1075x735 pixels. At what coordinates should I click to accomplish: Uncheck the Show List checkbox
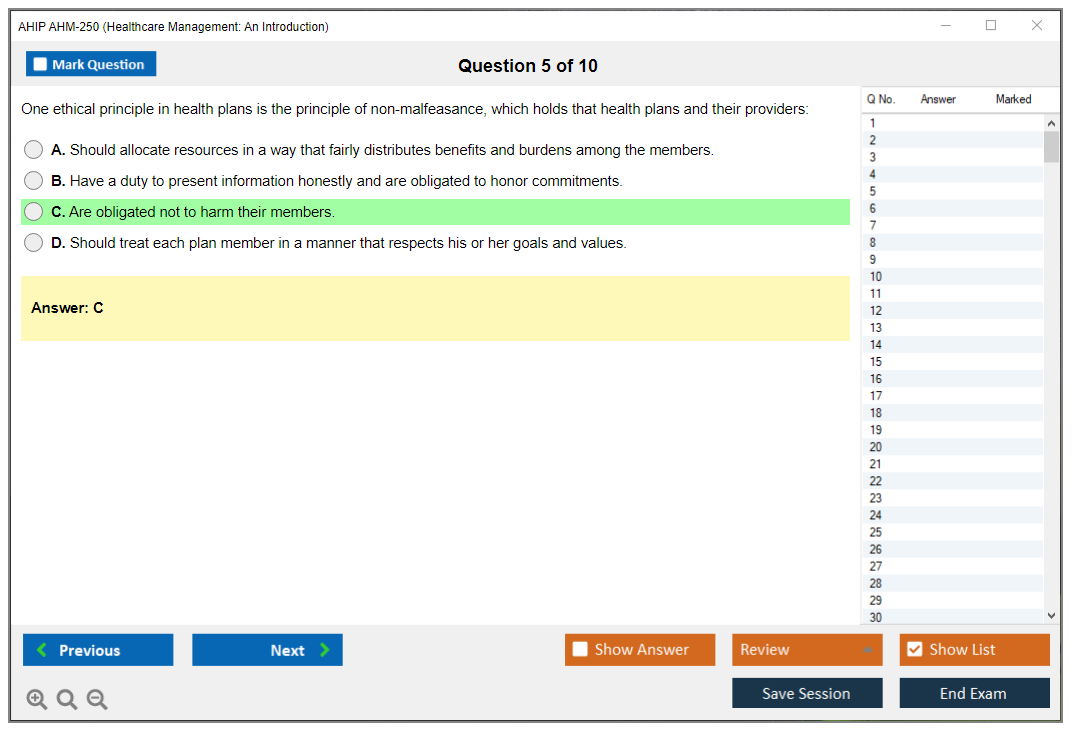(x=914, y=650)
